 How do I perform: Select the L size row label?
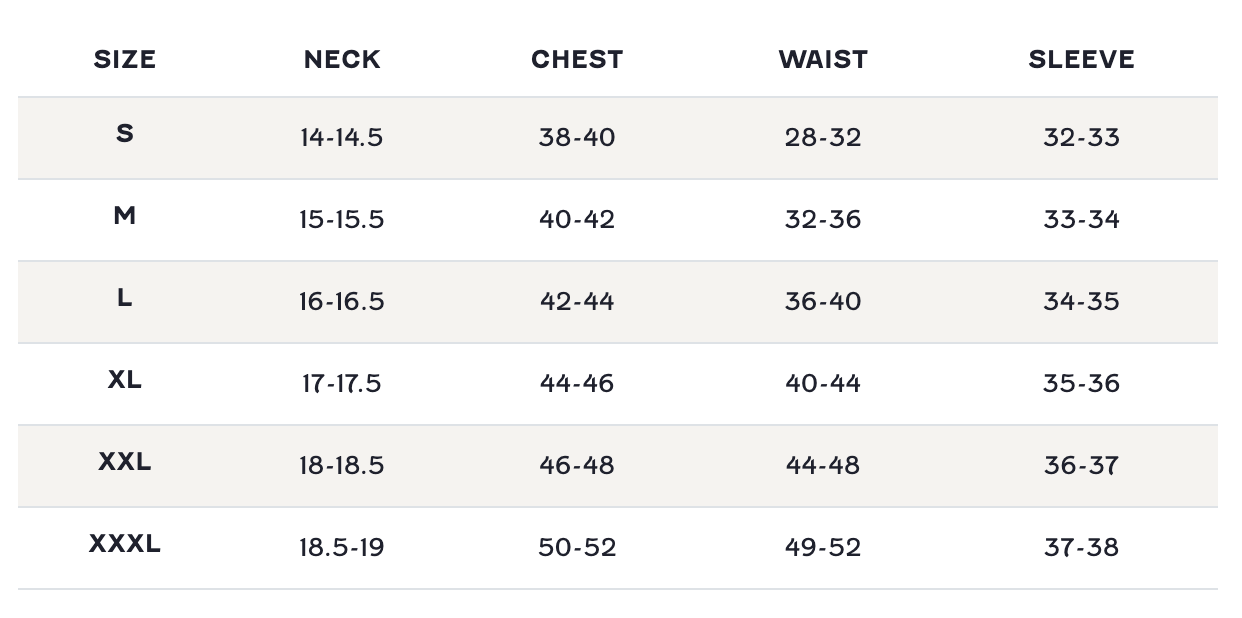coord(125,298)
